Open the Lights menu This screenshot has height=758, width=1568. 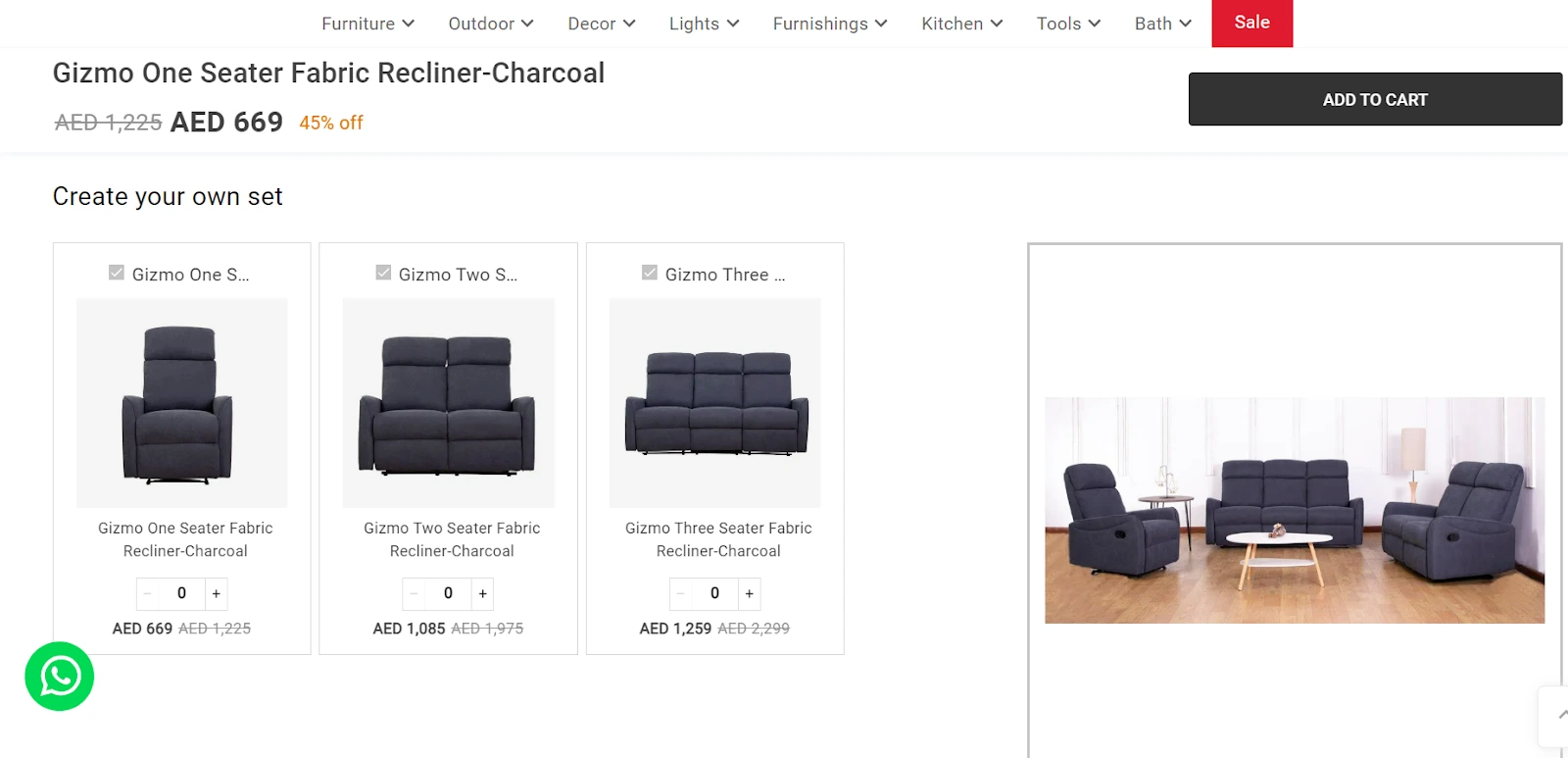(x=704, y=24)
